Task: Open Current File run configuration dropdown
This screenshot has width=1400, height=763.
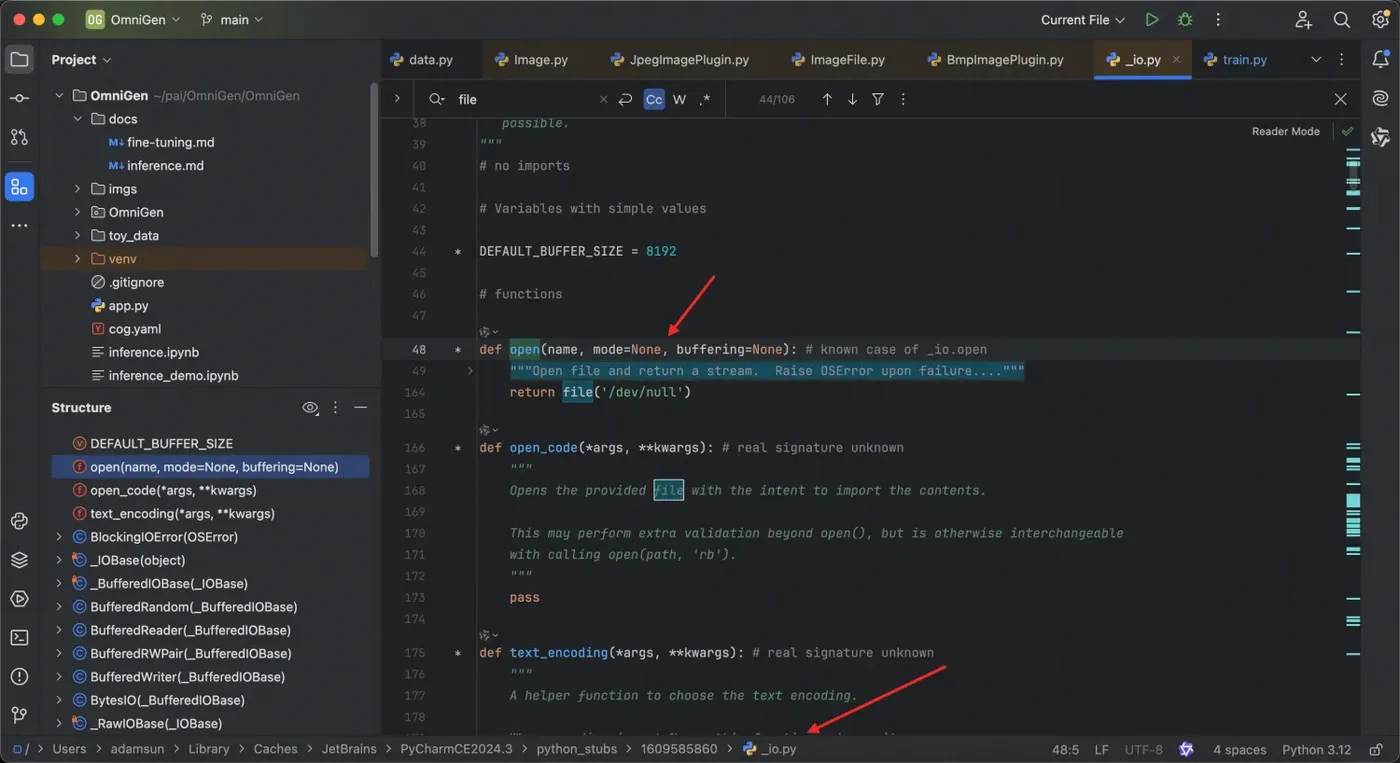Action: 1082,20
